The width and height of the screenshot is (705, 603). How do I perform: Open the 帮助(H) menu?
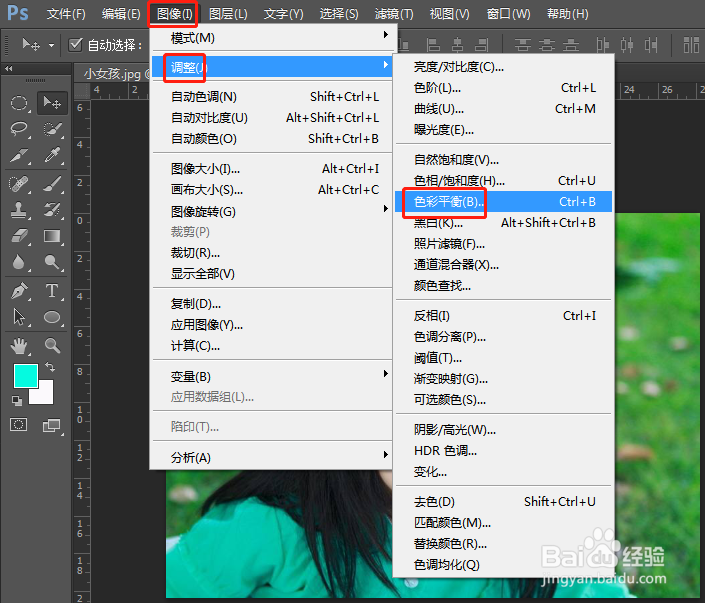click(567, 14)
